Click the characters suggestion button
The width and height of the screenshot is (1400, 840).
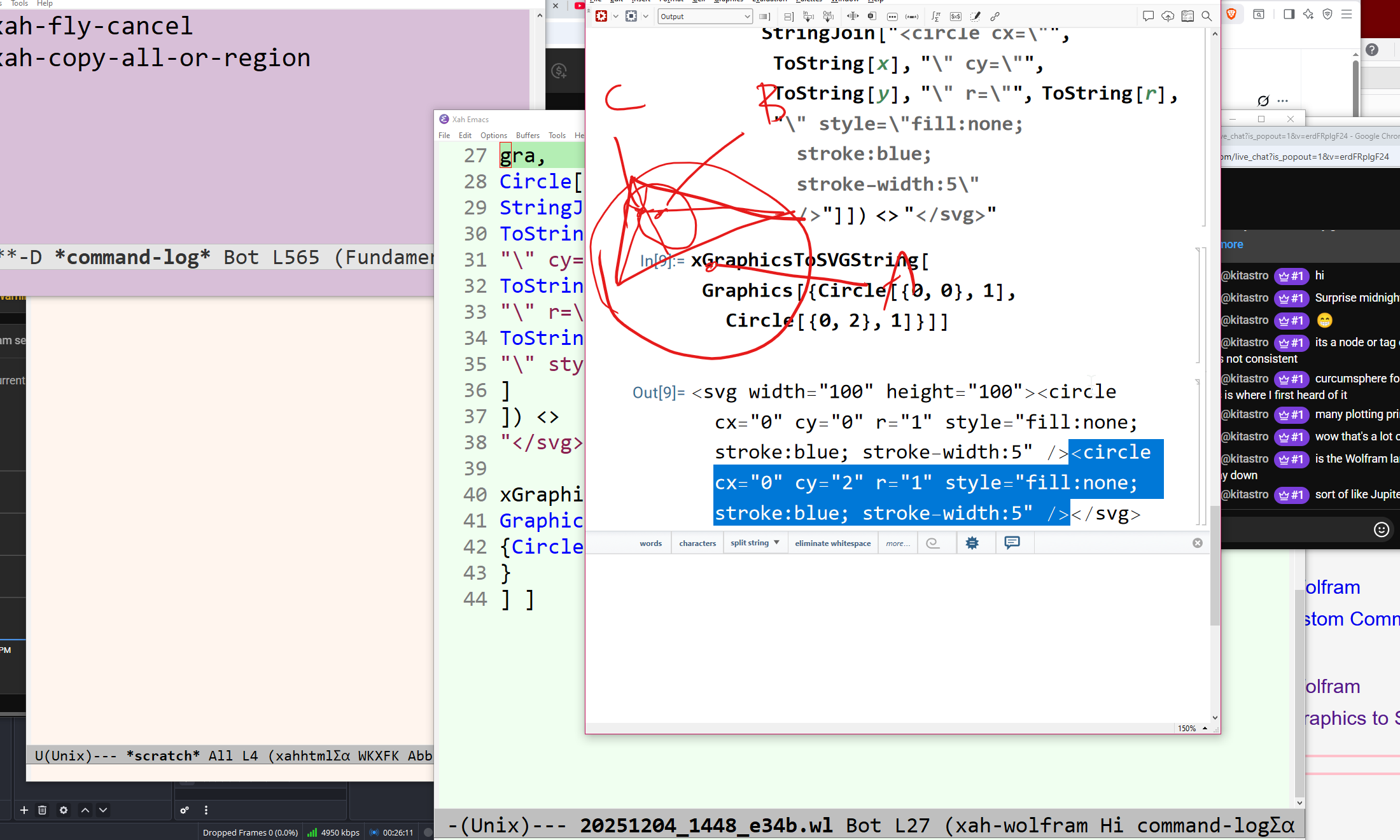697,543
